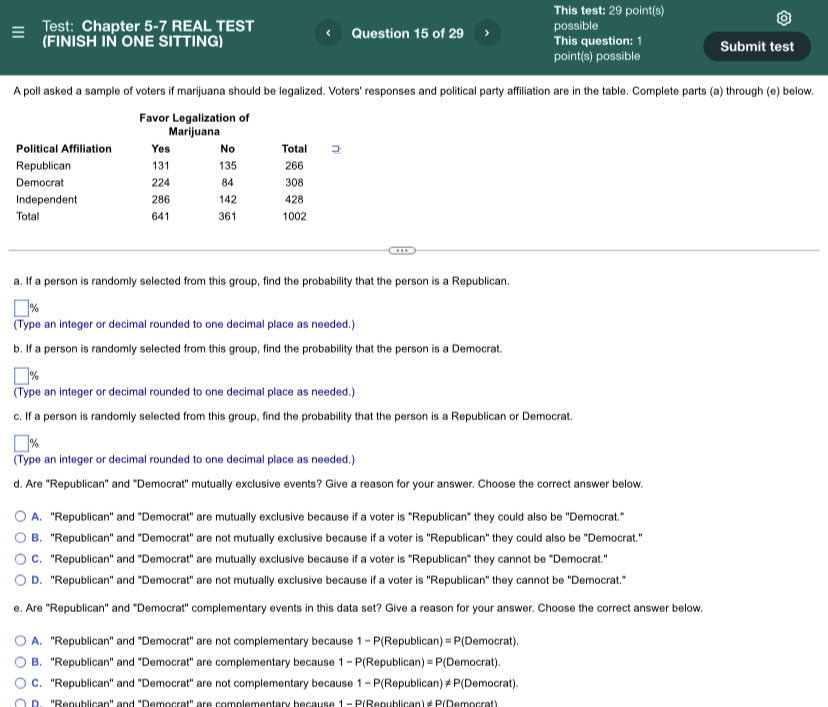The height and width of the screenshot is (707, 828).
Task: Click the value 286 in the table
Action: click(161, 200)
